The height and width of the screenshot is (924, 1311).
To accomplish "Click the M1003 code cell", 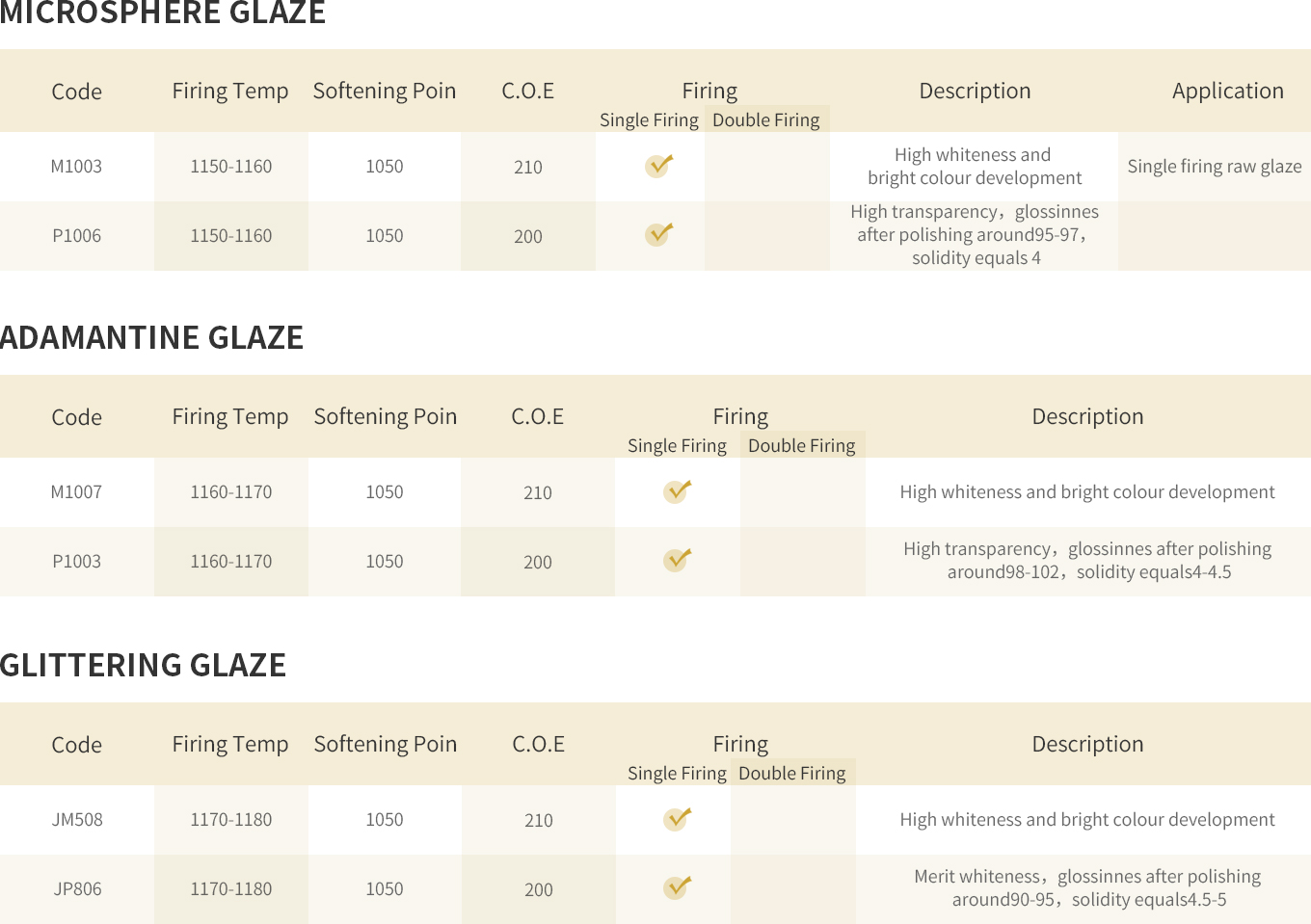I will tap(76, 166).
